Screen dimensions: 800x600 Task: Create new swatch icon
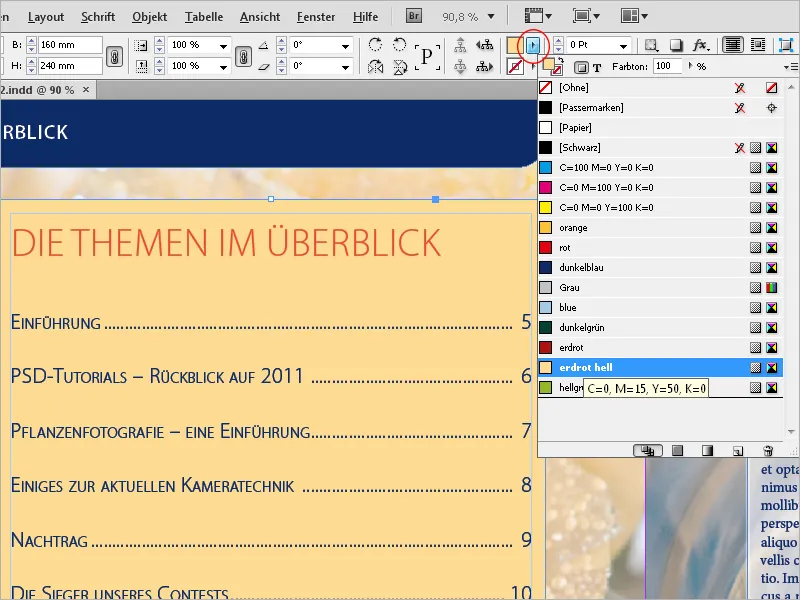point(738,451)
